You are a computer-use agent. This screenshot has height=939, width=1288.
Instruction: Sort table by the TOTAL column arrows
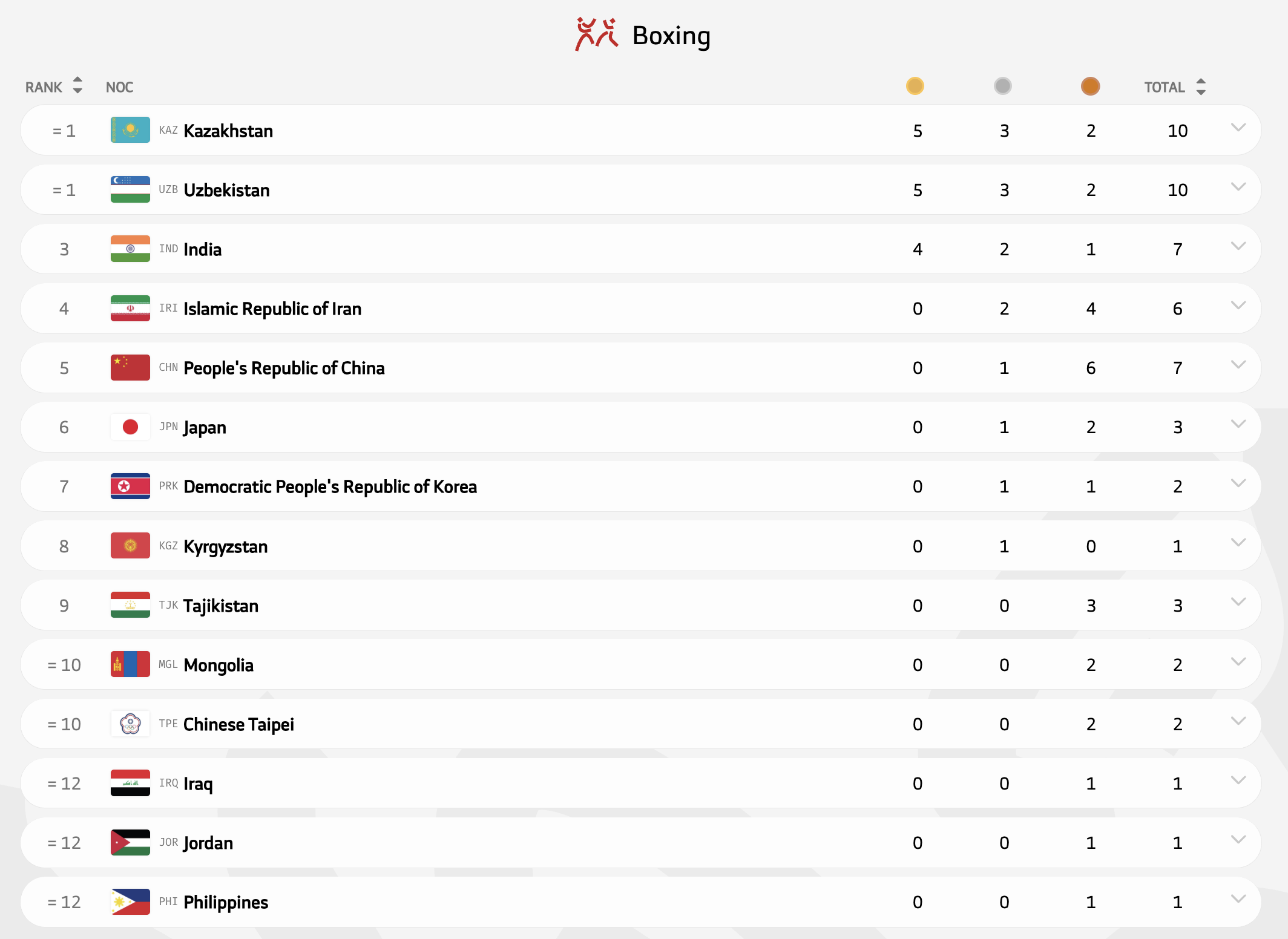click(x=1201, y=87)
